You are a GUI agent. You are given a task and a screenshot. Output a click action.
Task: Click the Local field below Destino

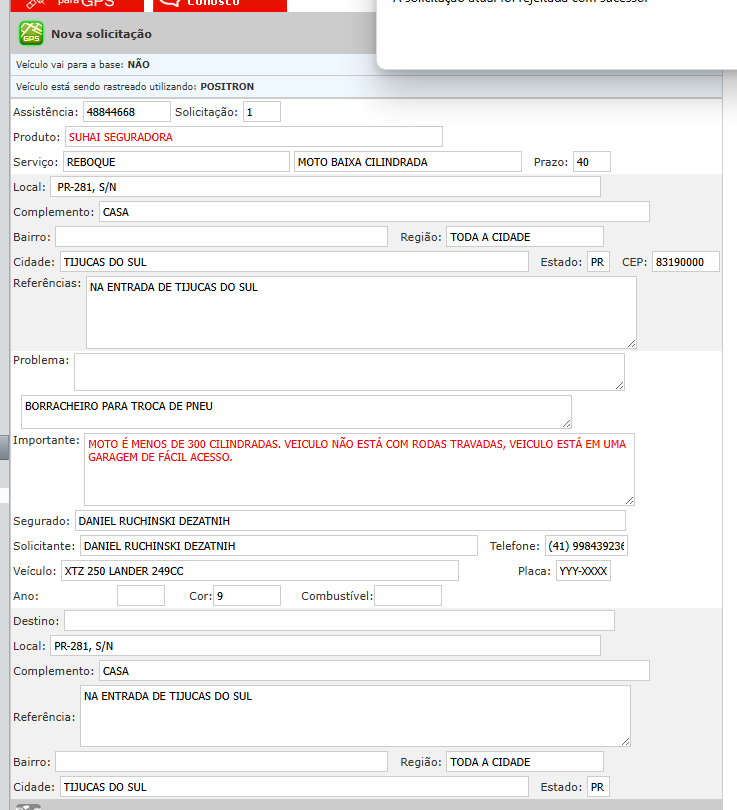[x=325, y=646]
